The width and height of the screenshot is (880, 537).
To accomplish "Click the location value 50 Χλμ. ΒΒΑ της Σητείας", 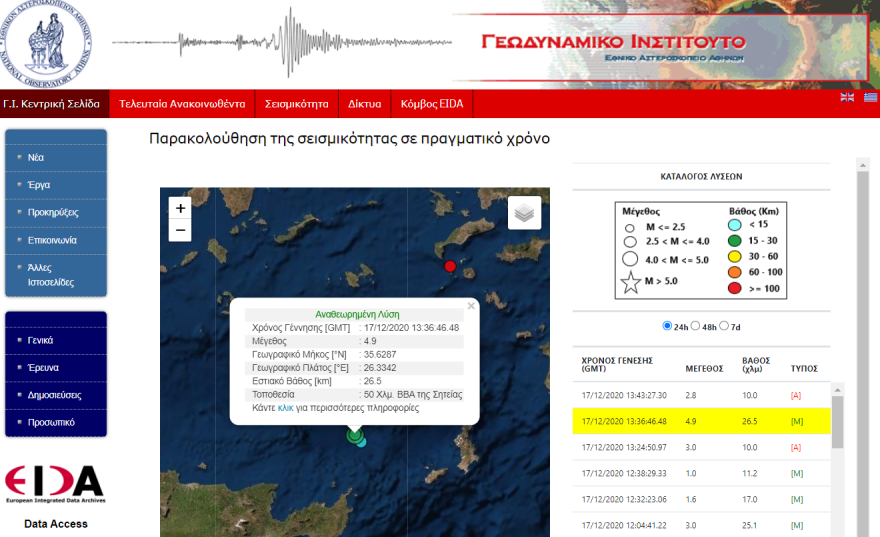I will click(413, 394).
